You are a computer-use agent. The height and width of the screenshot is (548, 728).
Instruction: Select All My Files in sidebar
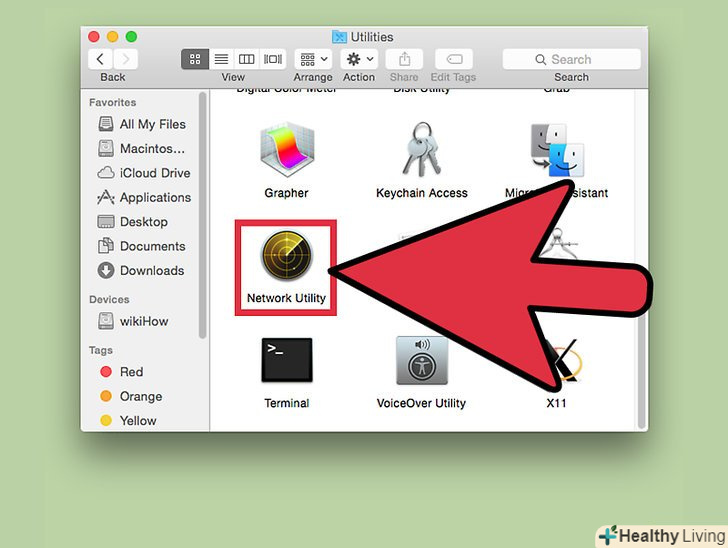coord(142,124)
